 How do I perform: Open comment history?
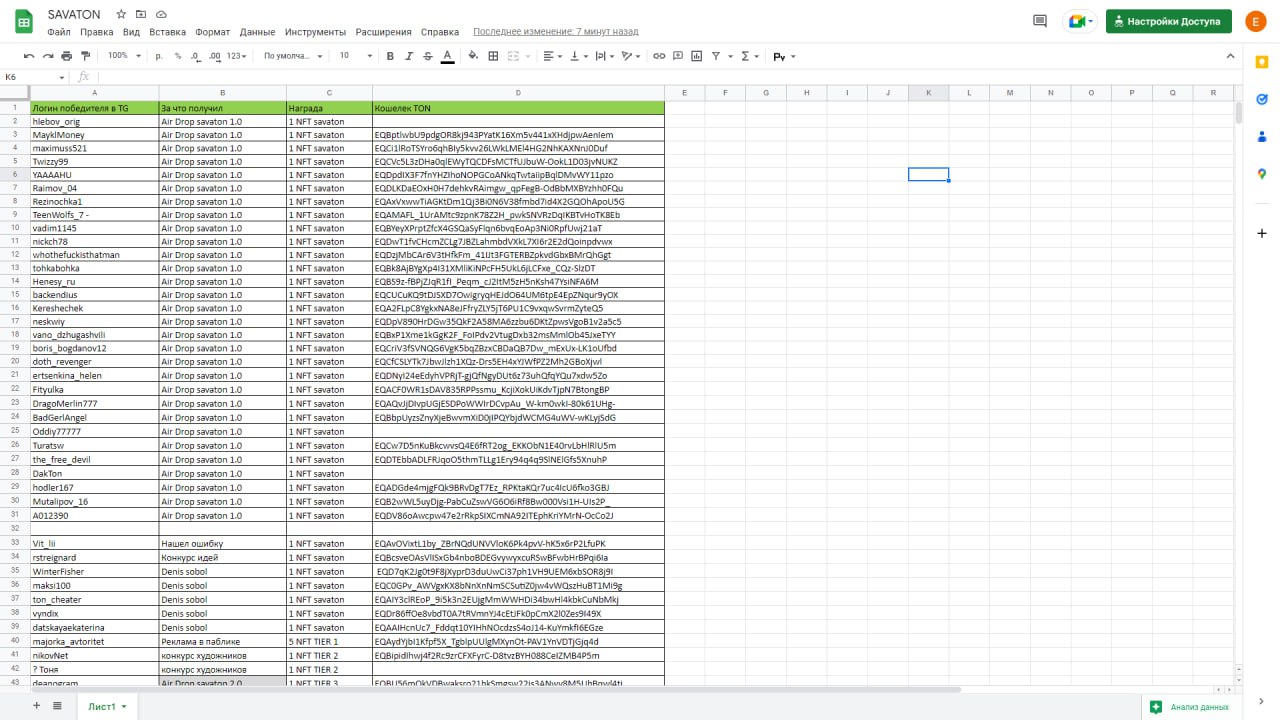coord(1040,21)
